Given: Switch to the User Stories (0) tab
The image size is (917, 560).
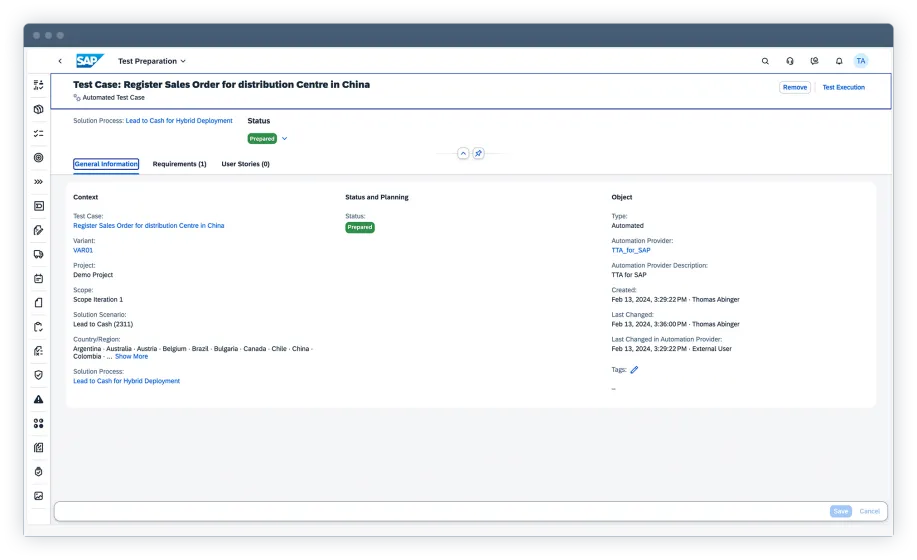Looking at the screenshot, I should 245,164.
